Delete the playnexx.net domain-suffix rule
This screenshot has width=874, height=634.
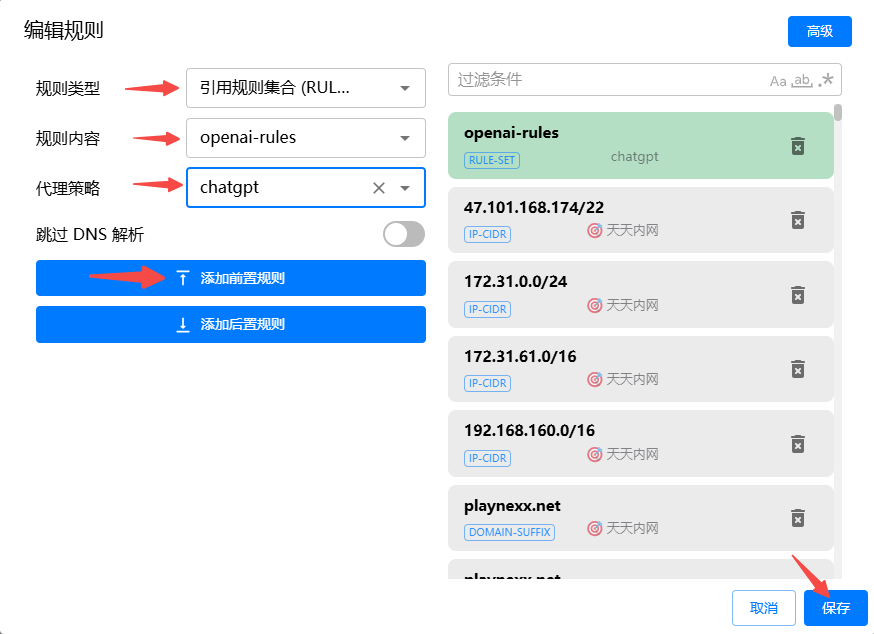(797, 517)
